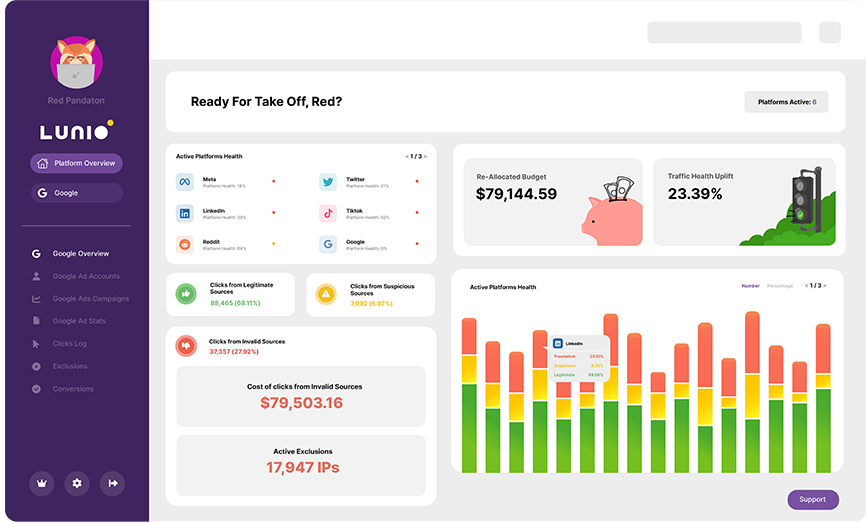The height and width of the screenshot is (523, 867).
Task: Switch chart to Percentage view
Action: [780, 286]
